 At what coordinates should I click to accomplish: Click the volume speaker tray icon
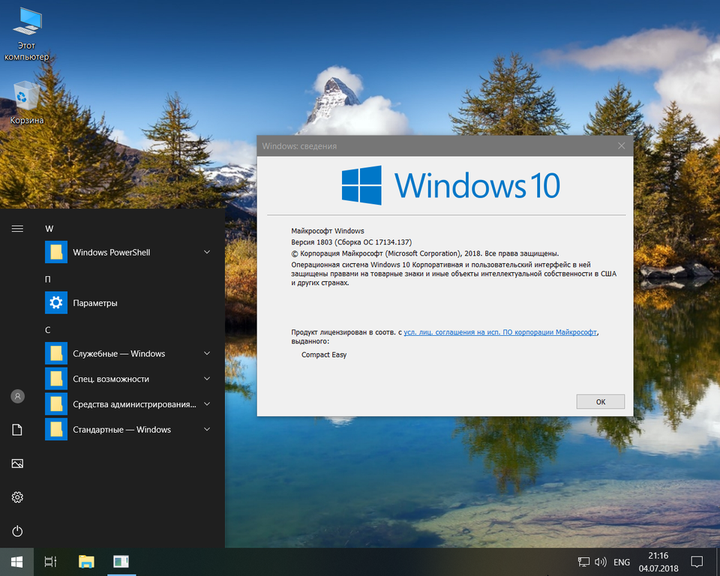(x=601, y=562)
